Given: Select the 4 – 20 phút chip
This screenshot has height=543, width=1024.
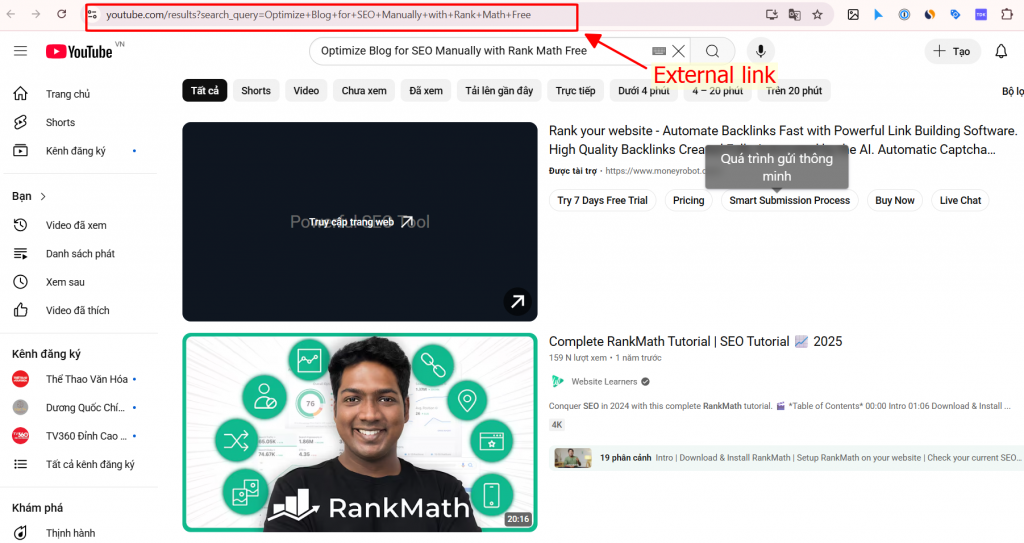Looking at the screenshot, I should tap(718, 91).
